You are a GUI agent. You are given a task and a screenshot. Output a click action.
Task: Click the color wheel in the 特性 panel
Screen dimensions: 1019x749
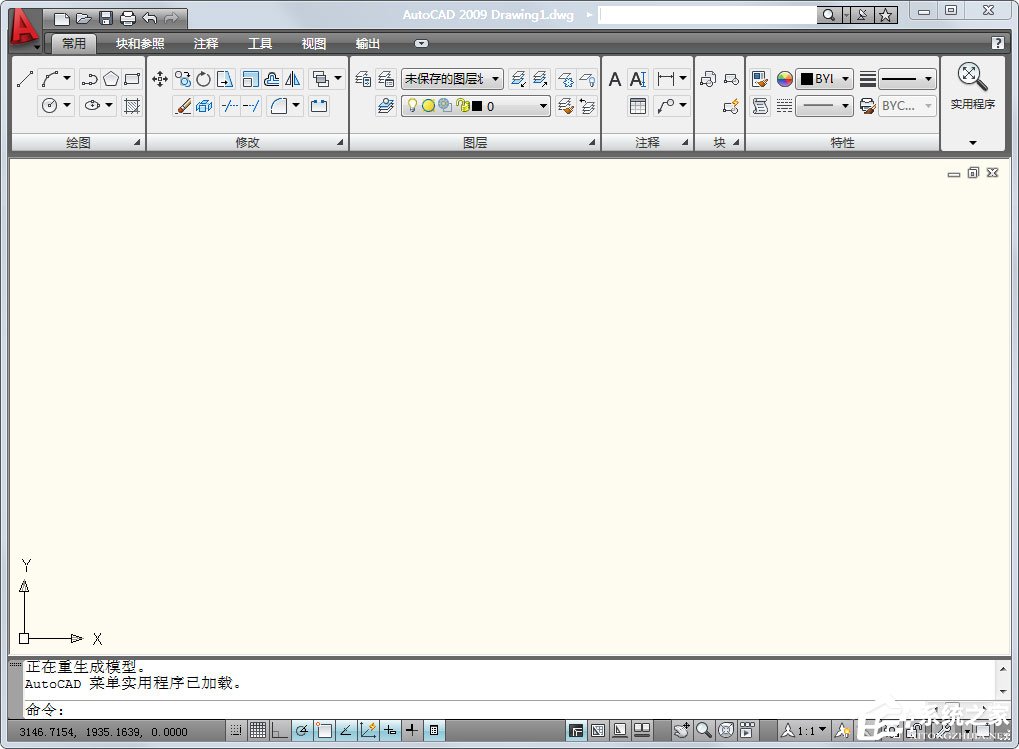pos(785,78)
